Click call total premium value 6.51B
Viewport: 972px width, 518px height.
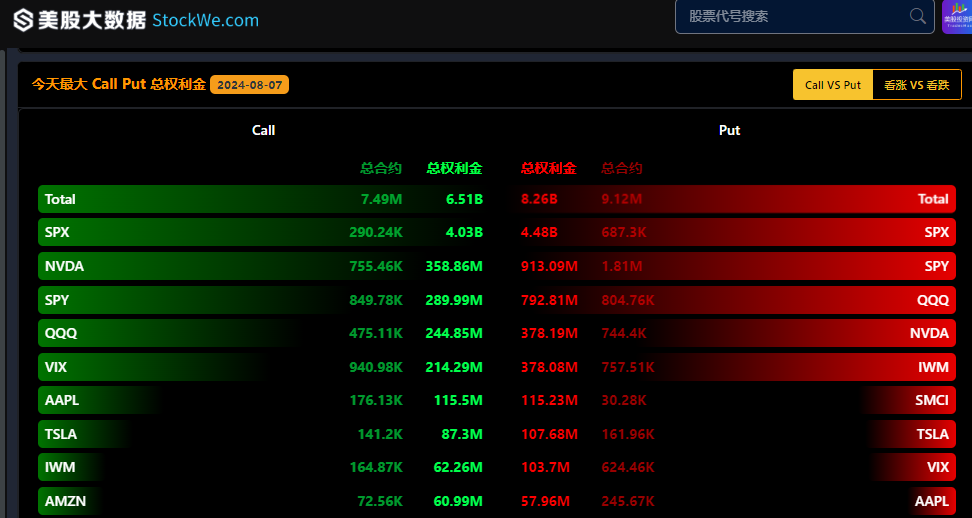(x=464, y=199)
